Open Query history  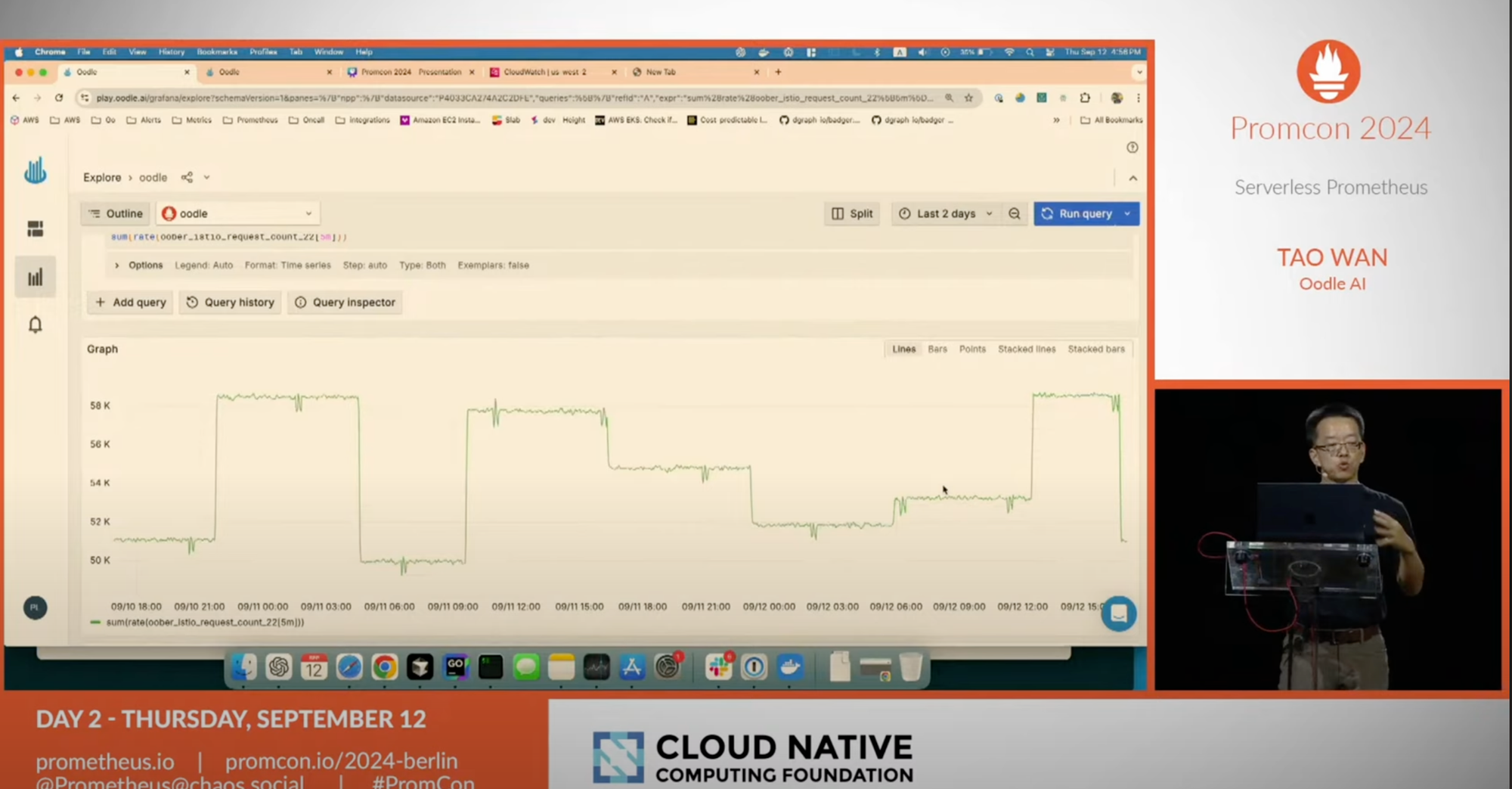231,303
